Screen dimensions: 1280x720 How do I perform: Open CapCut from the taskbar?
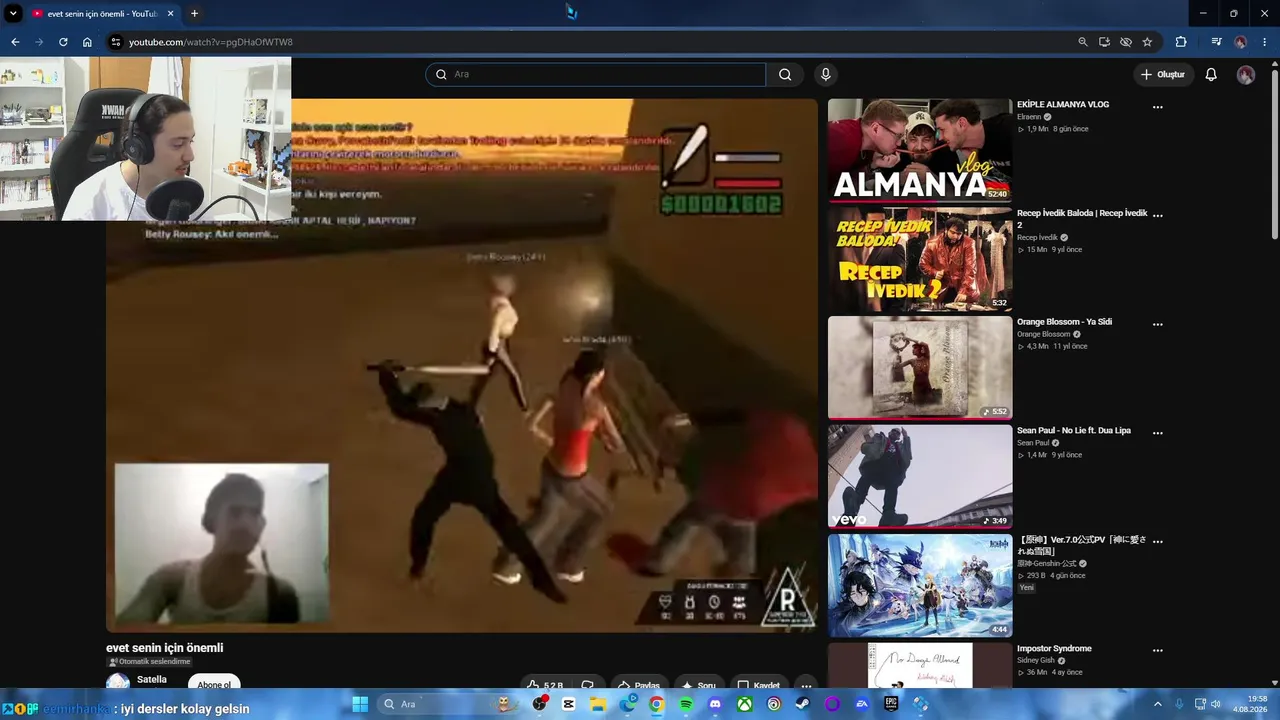click(569, 704)
